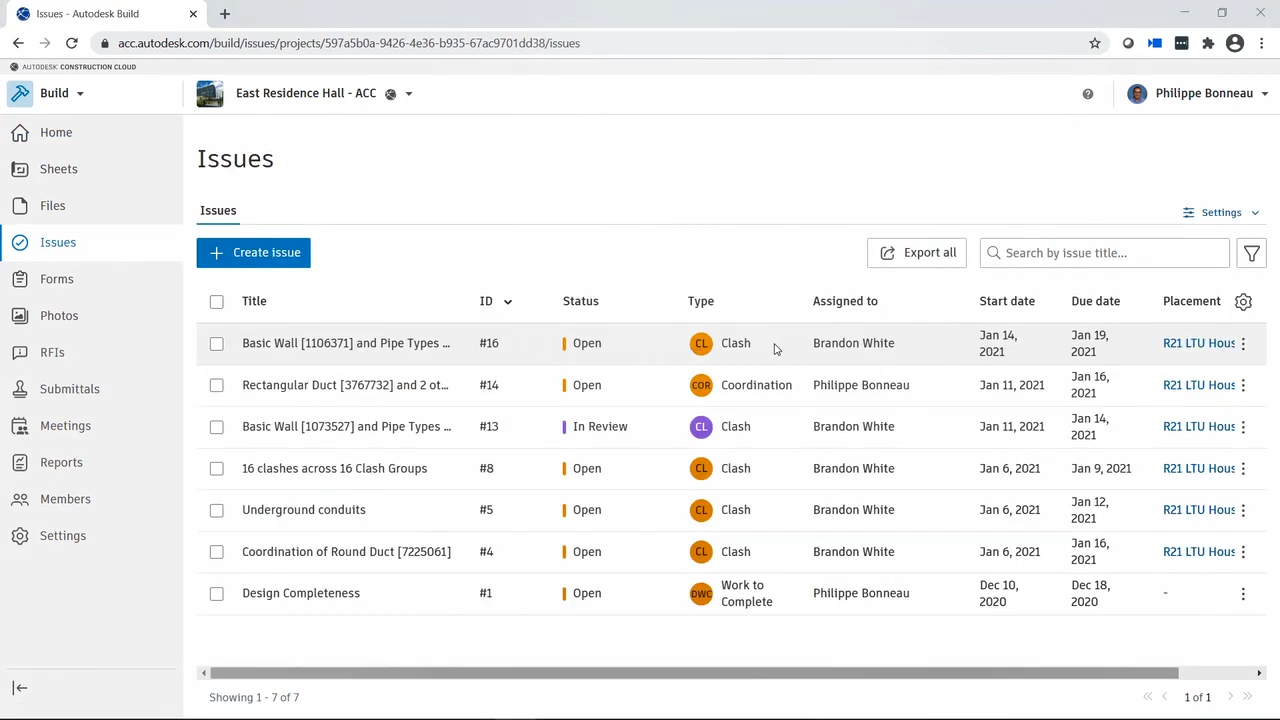The image size is (1280, 720).
Task: Click the project thumbnail image
Action: click(x=210, y=94)
